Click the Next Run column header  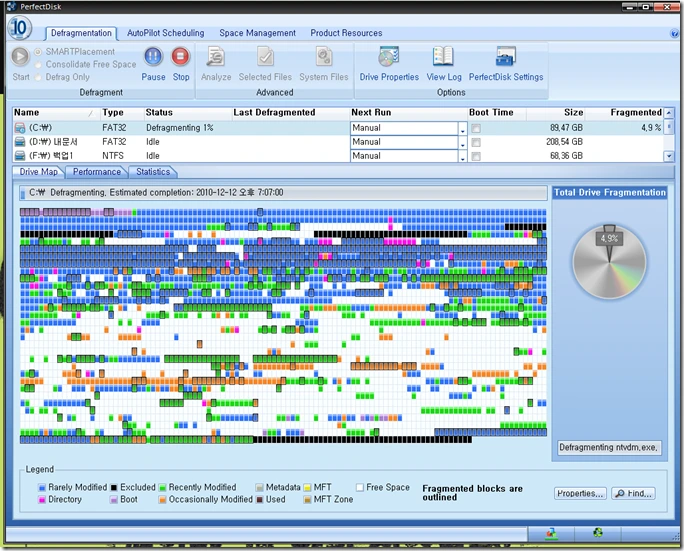[408, 113]
